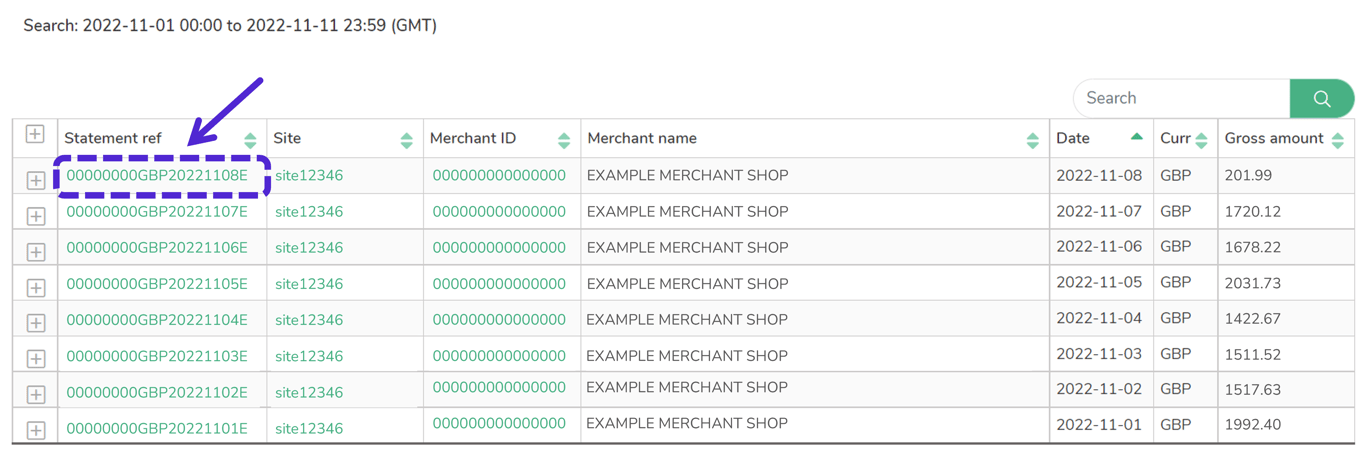Click Merchant ID link in 2022-11-01 row
The height and width of the screenshot is (454, 1366).
(x=499, y=424)
